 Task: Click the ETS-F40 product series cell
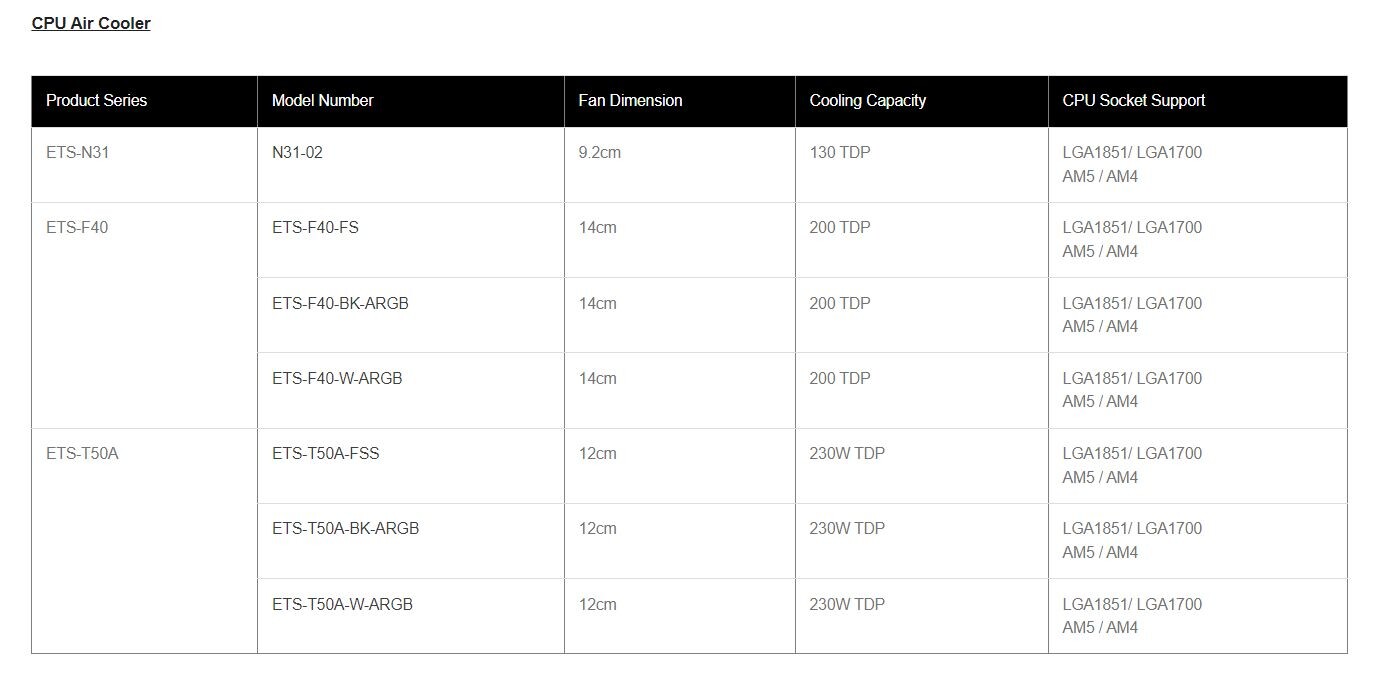click(77, 228)
